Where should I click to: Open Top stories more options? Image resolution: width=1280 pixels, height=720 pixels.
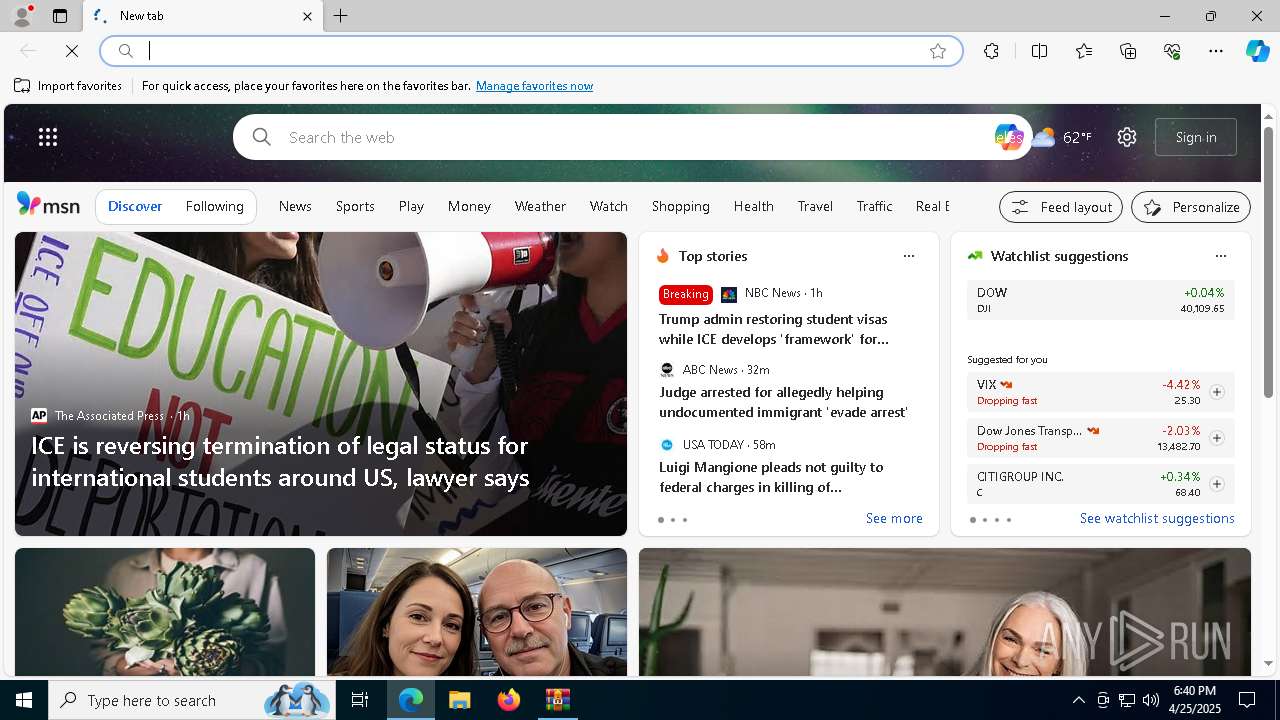[909, 256]
